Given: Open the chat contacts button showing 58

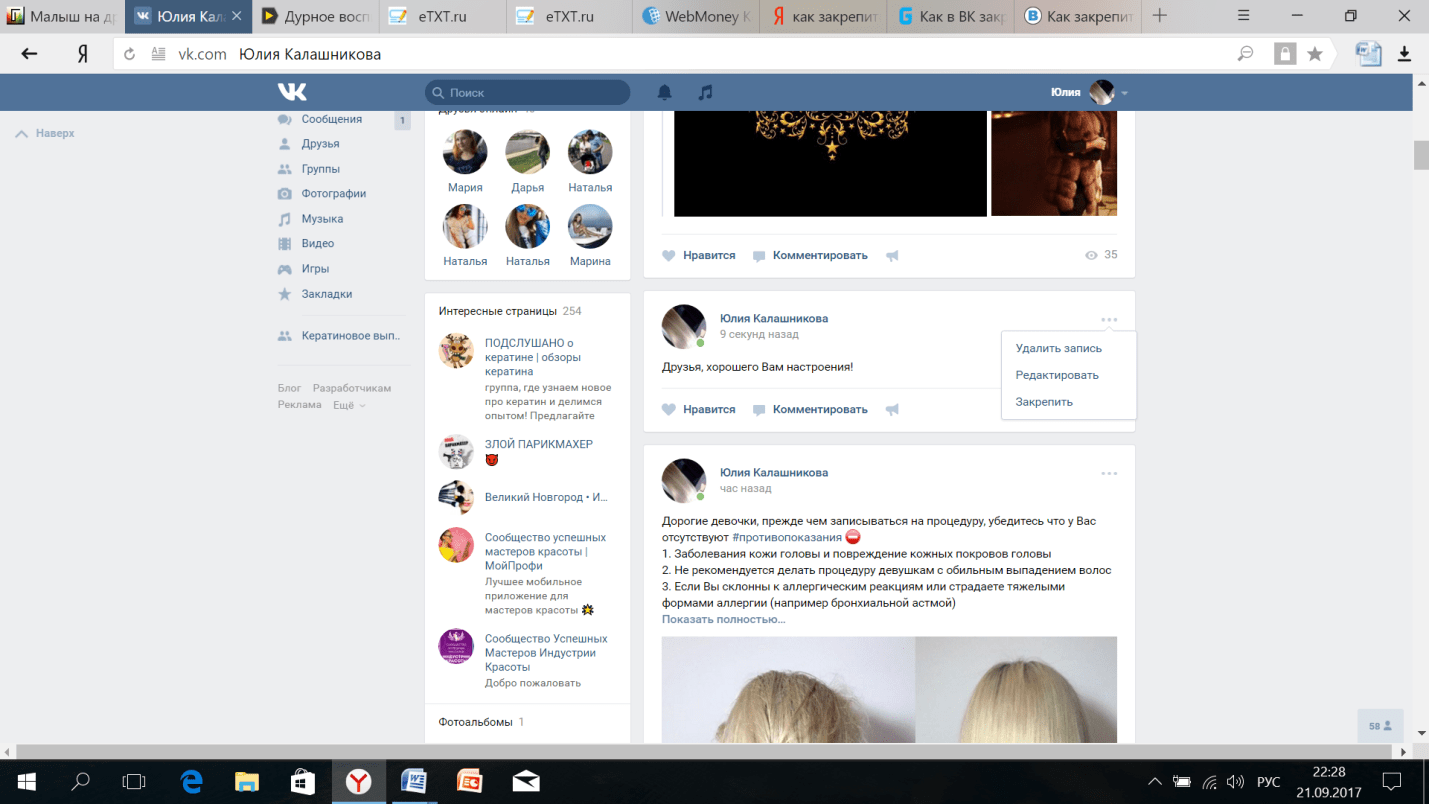Looking at the screenshot, I should click(1380, 726).
